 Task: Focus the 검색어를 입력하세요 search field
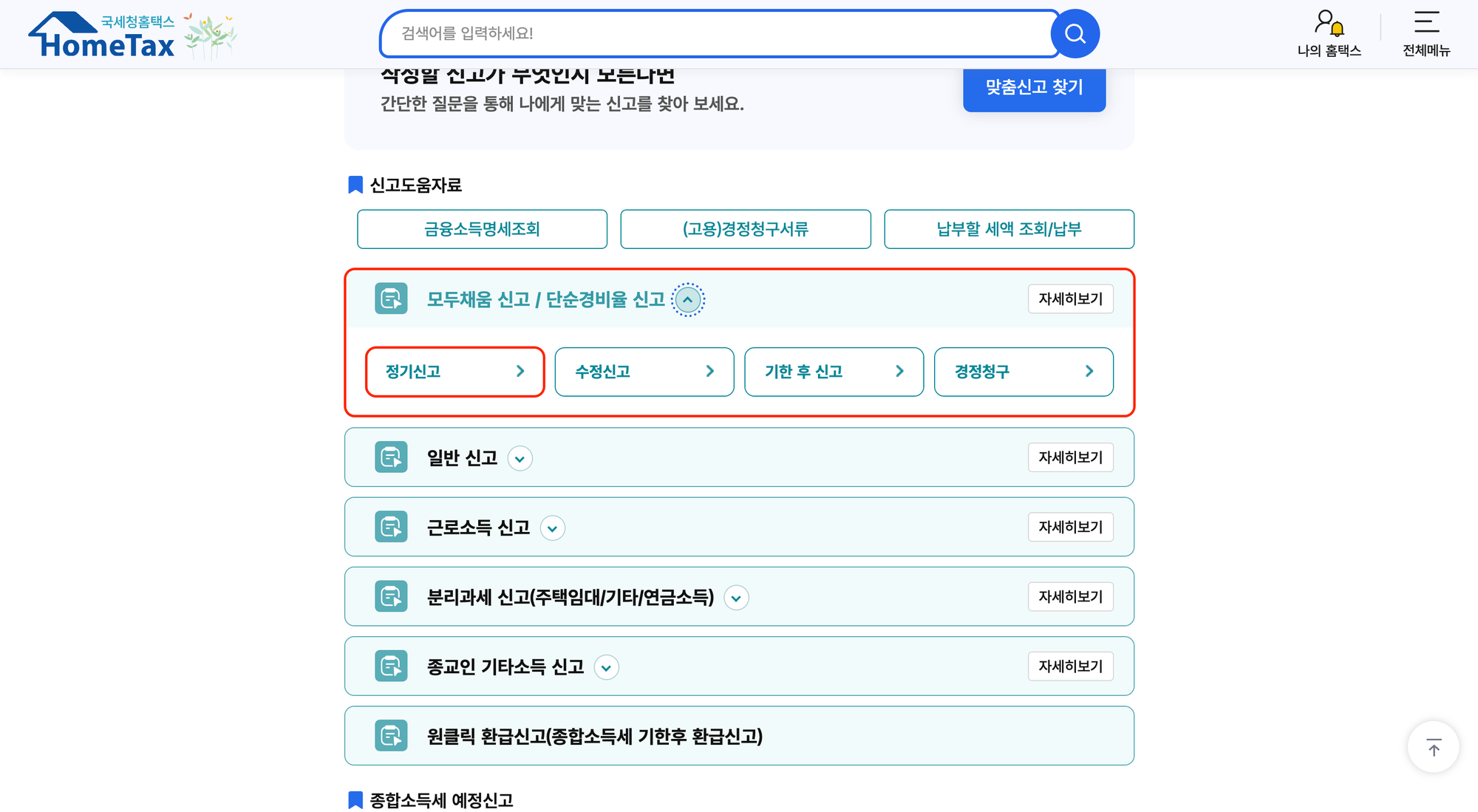coord(717,34)
